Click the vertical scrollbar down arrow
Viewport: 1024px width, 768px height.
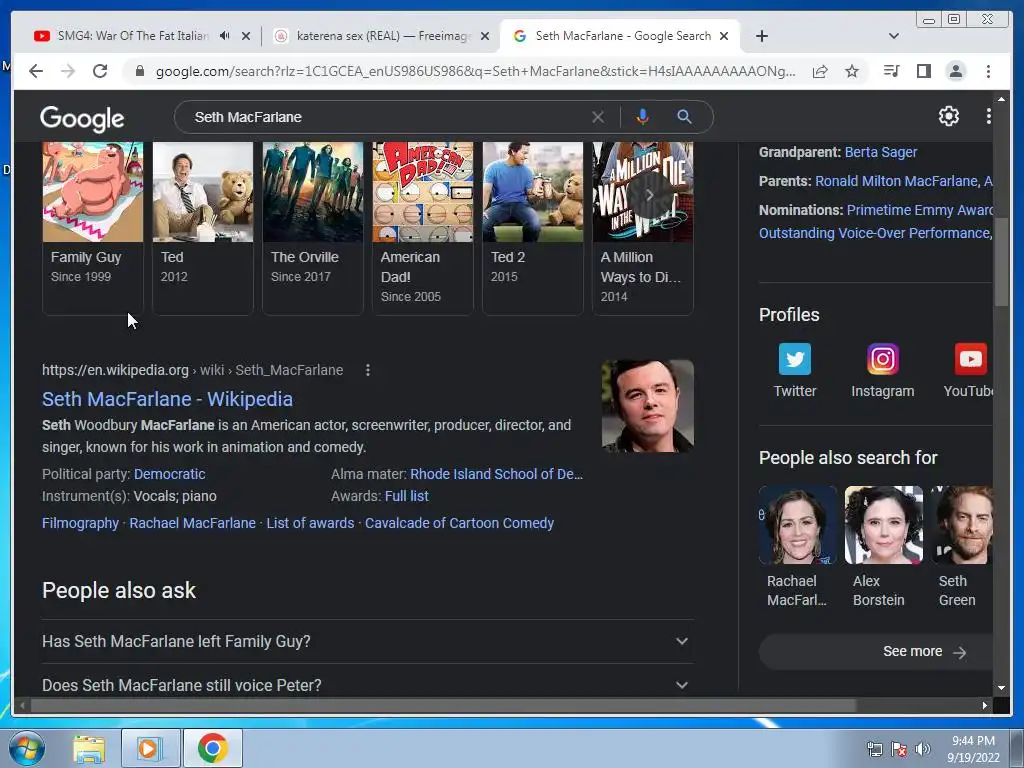pos(1001,688)
